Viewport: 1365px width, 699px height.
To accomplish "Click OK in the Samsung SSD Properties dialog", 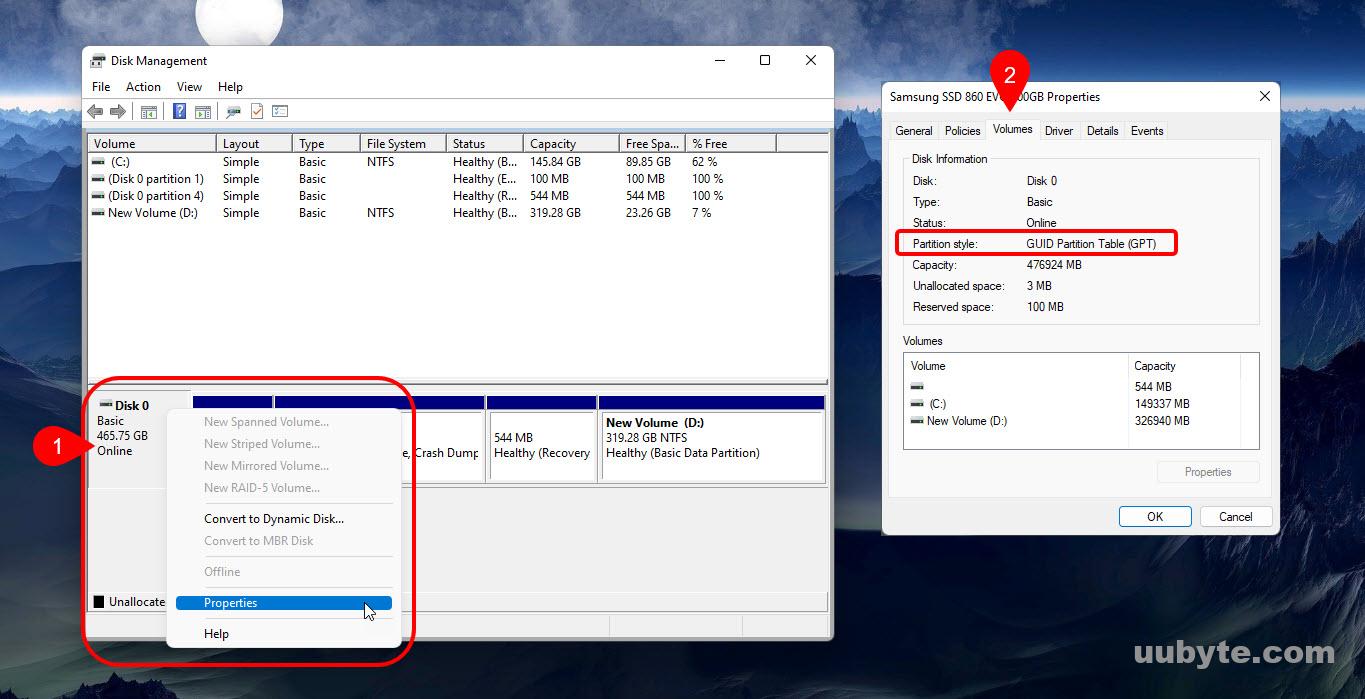I will (1154, 516).
